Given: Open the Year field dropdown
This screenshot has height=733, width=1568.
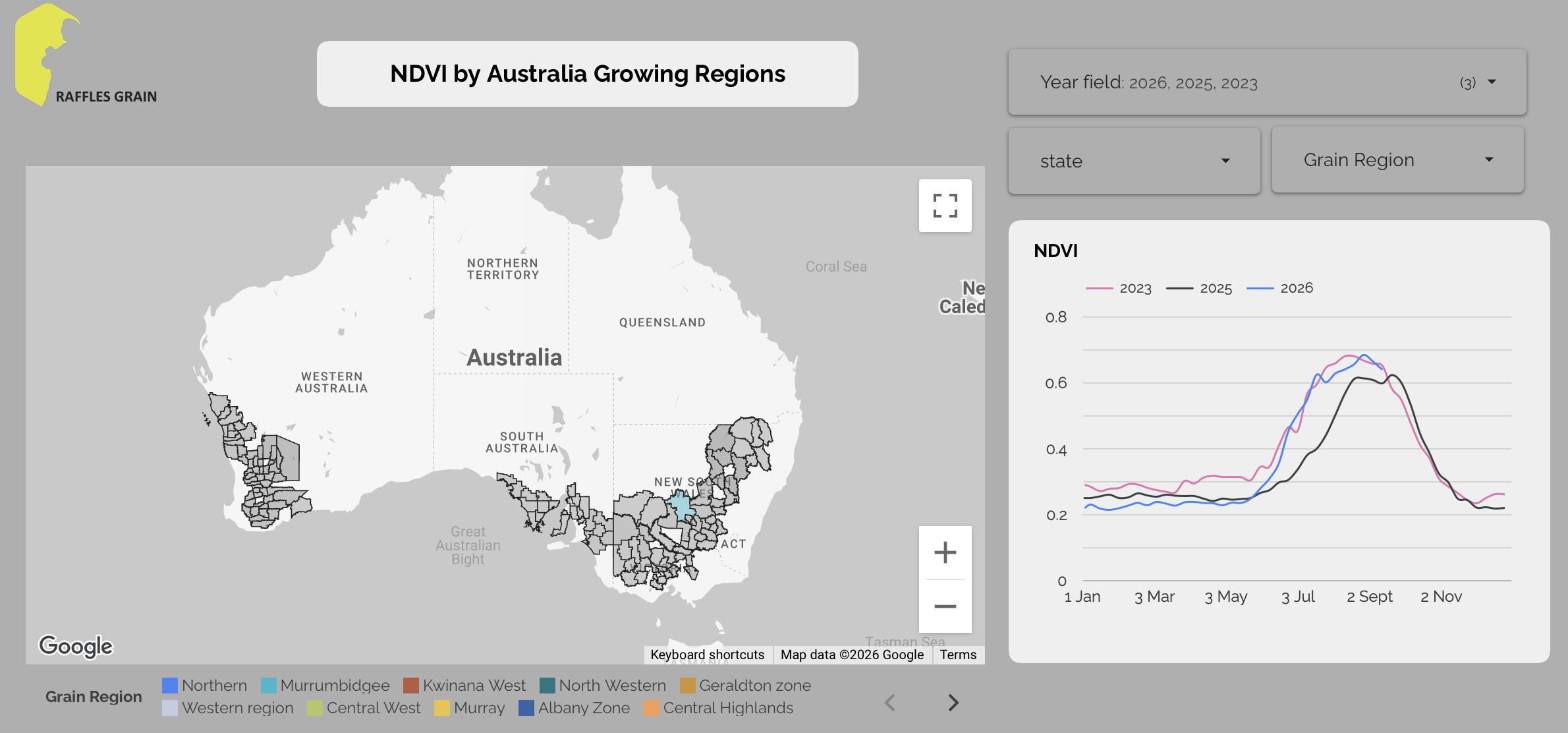Looking at the screenshot, I should pyautogui.click(x=1267, y=82).
